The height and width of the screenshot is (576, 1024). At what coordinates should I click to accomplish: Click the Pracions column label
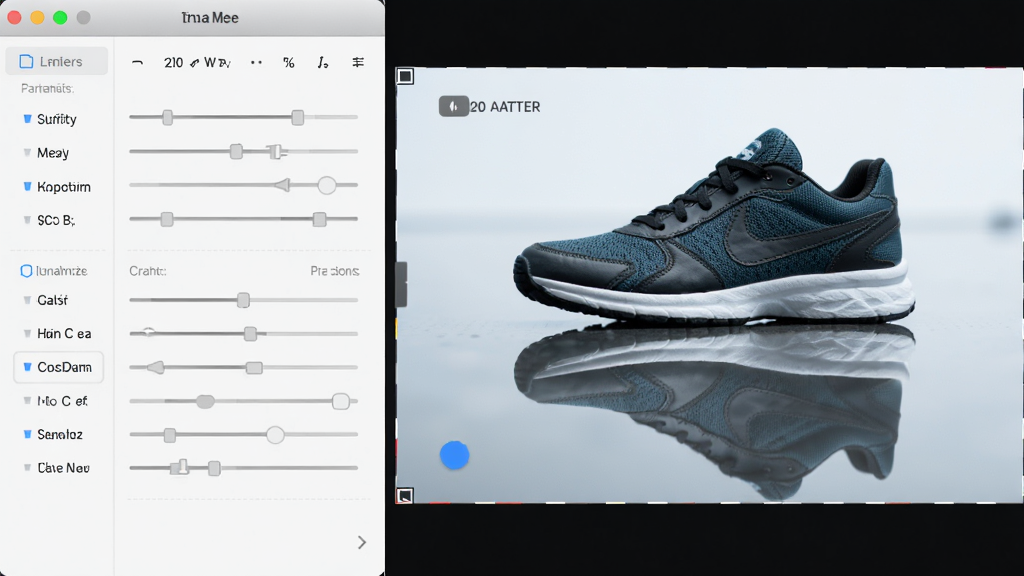tap(334, 271)
